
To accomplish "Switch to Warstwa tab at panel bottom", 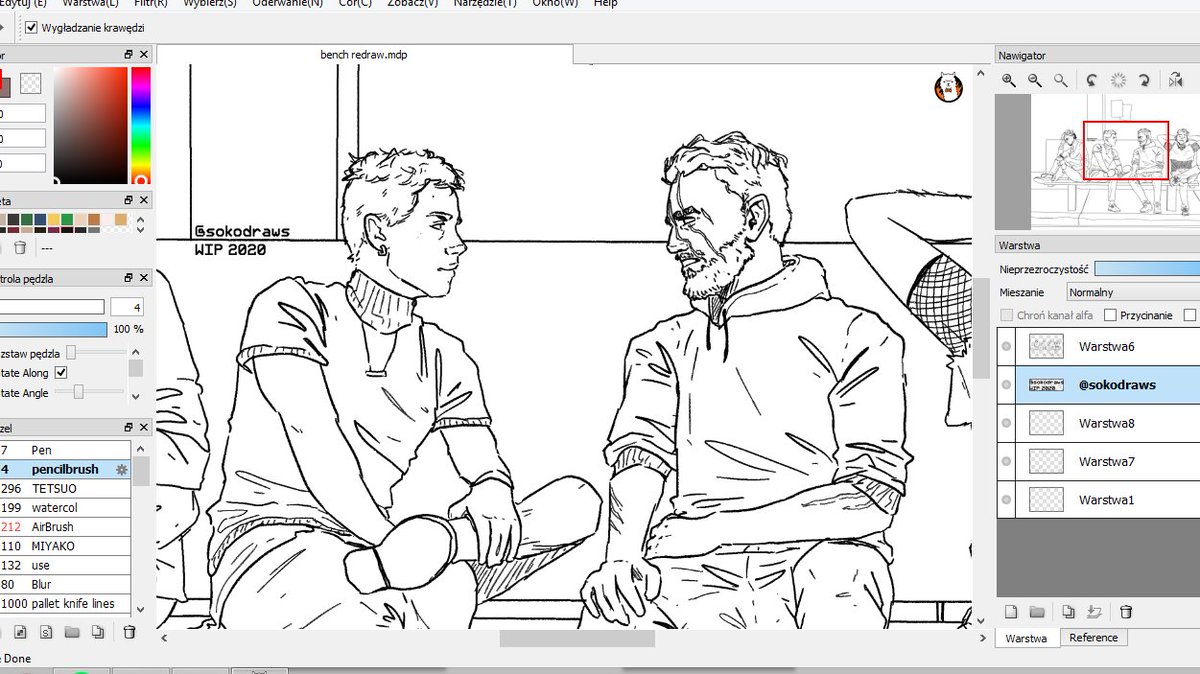I will (1026, 638).
